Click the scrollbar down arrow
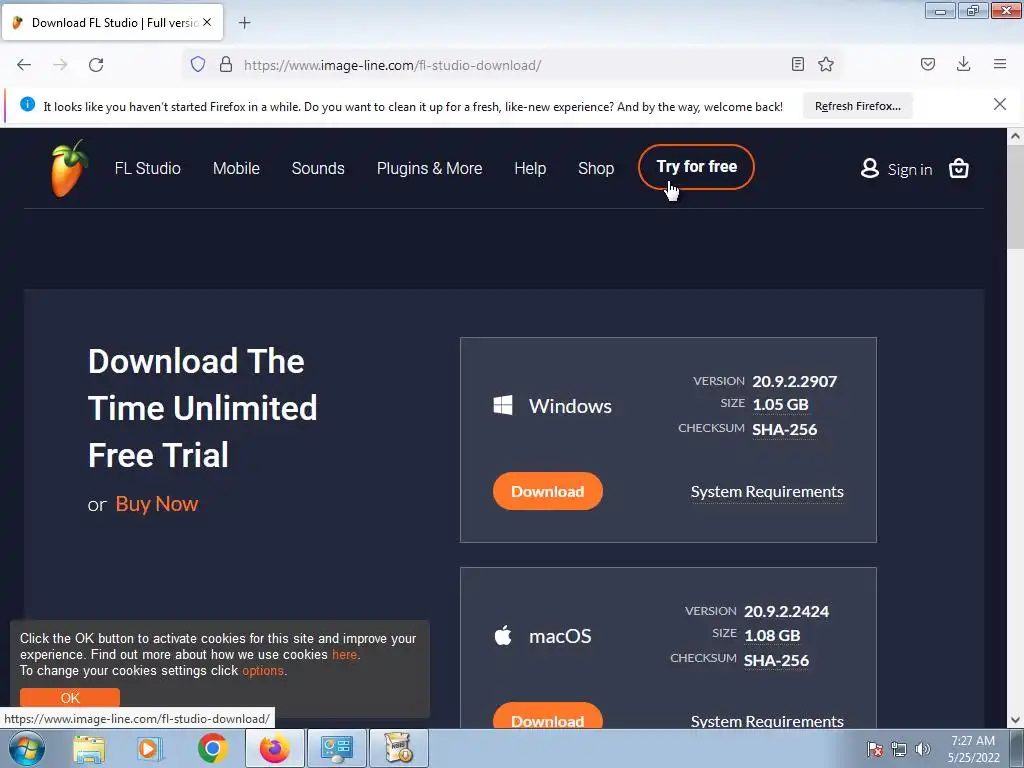Viewport: 1024px width, 768px height. pyautogui.click(x=1015, y=720)
